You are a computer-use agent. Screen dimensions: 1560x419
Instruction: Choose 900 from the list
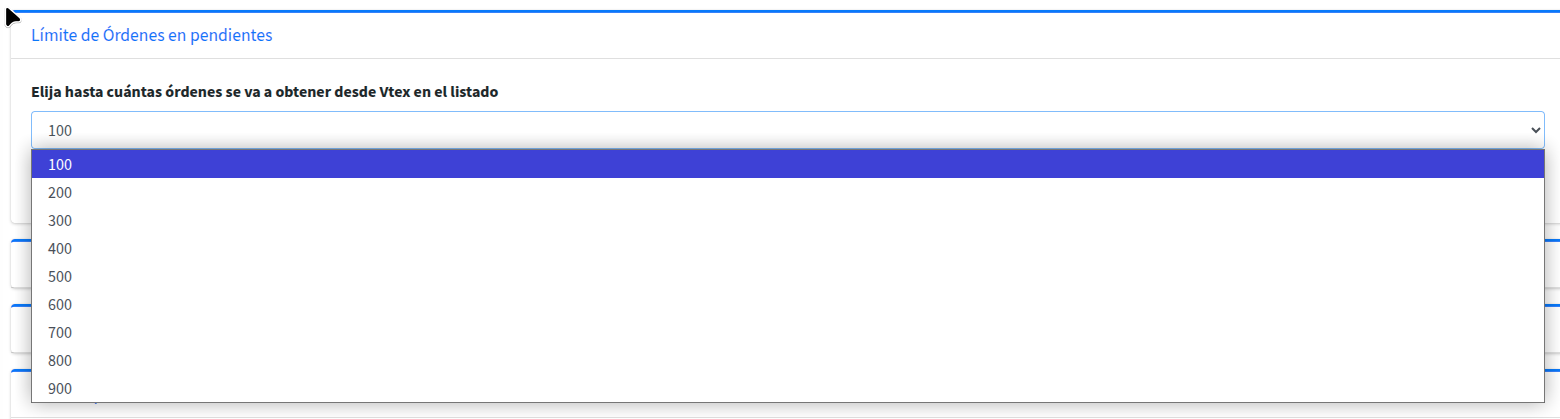pyautogui.click(x=60, y=388)
